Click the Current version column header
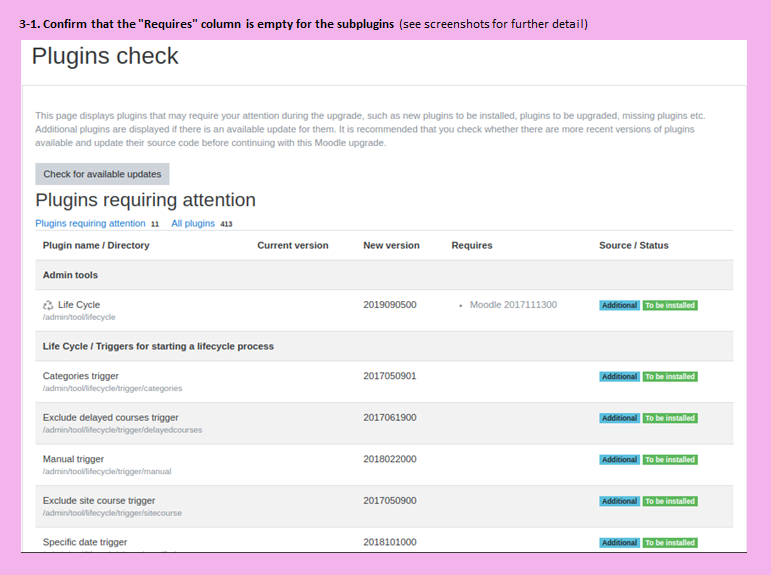 click(293, 245)
